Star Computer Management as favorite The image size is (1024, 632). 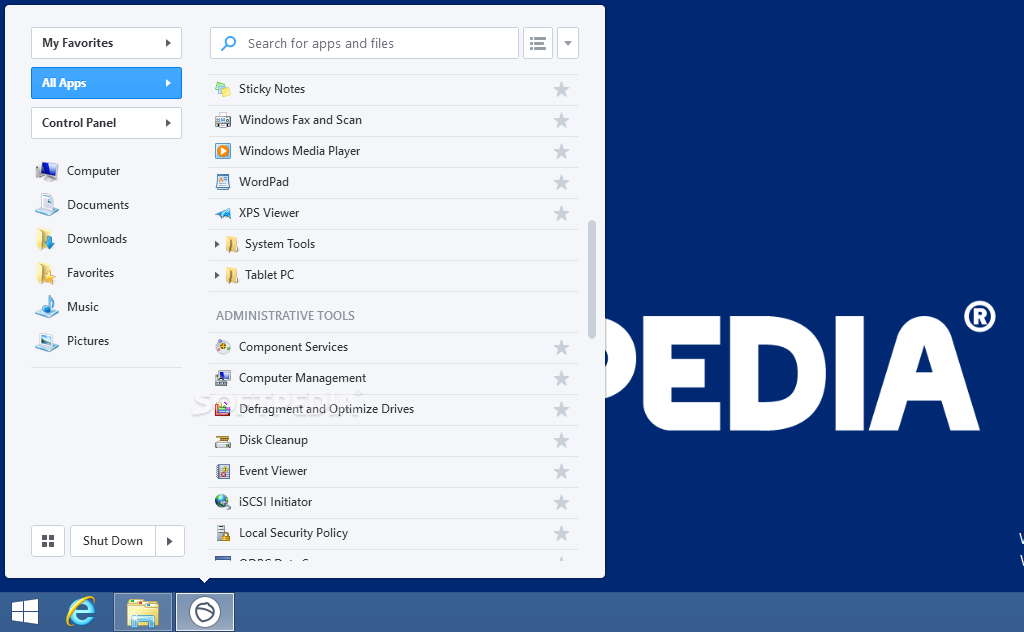tap(561, 379)
